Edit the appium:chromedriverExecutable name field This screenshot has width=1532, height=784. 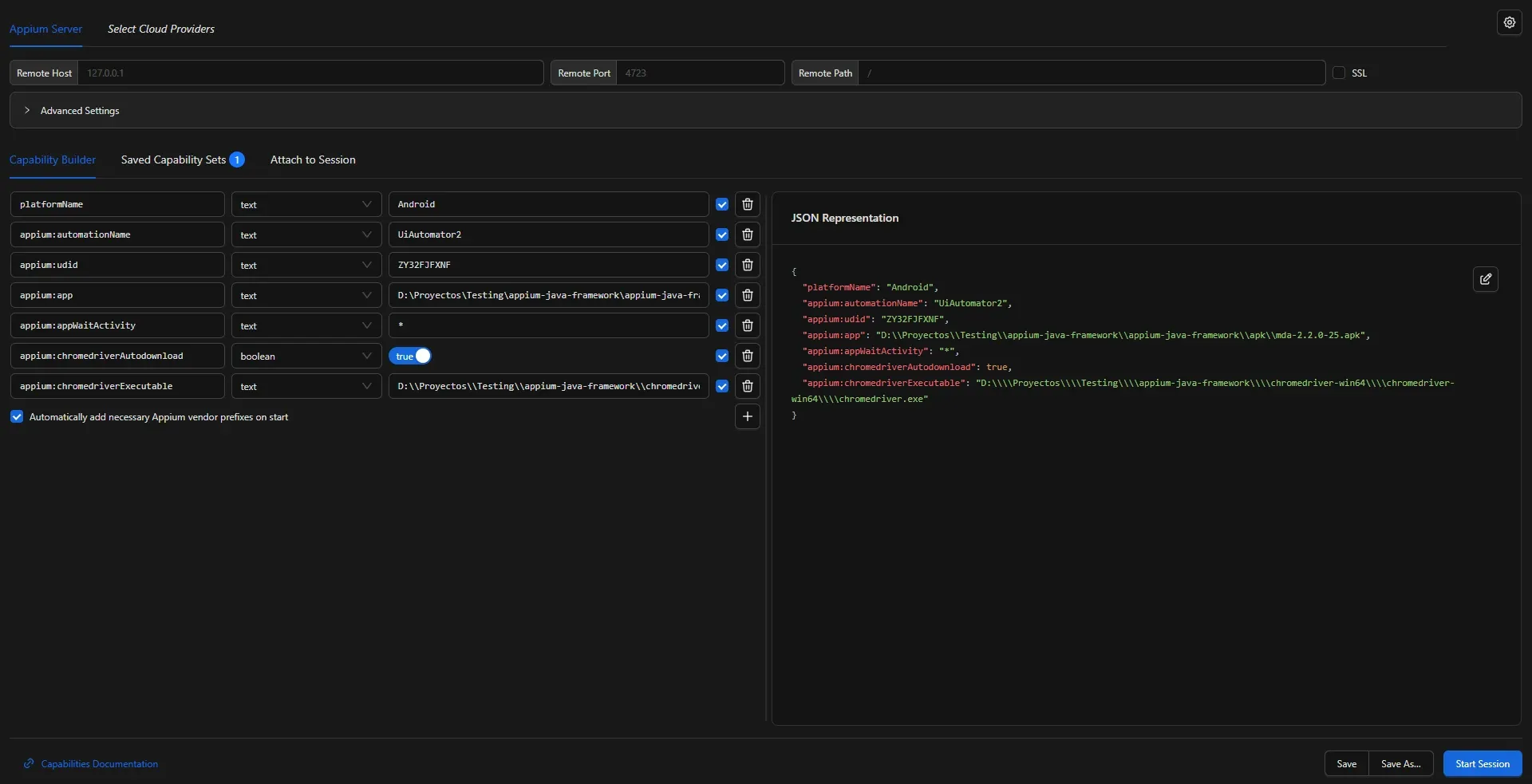point(117,386)
